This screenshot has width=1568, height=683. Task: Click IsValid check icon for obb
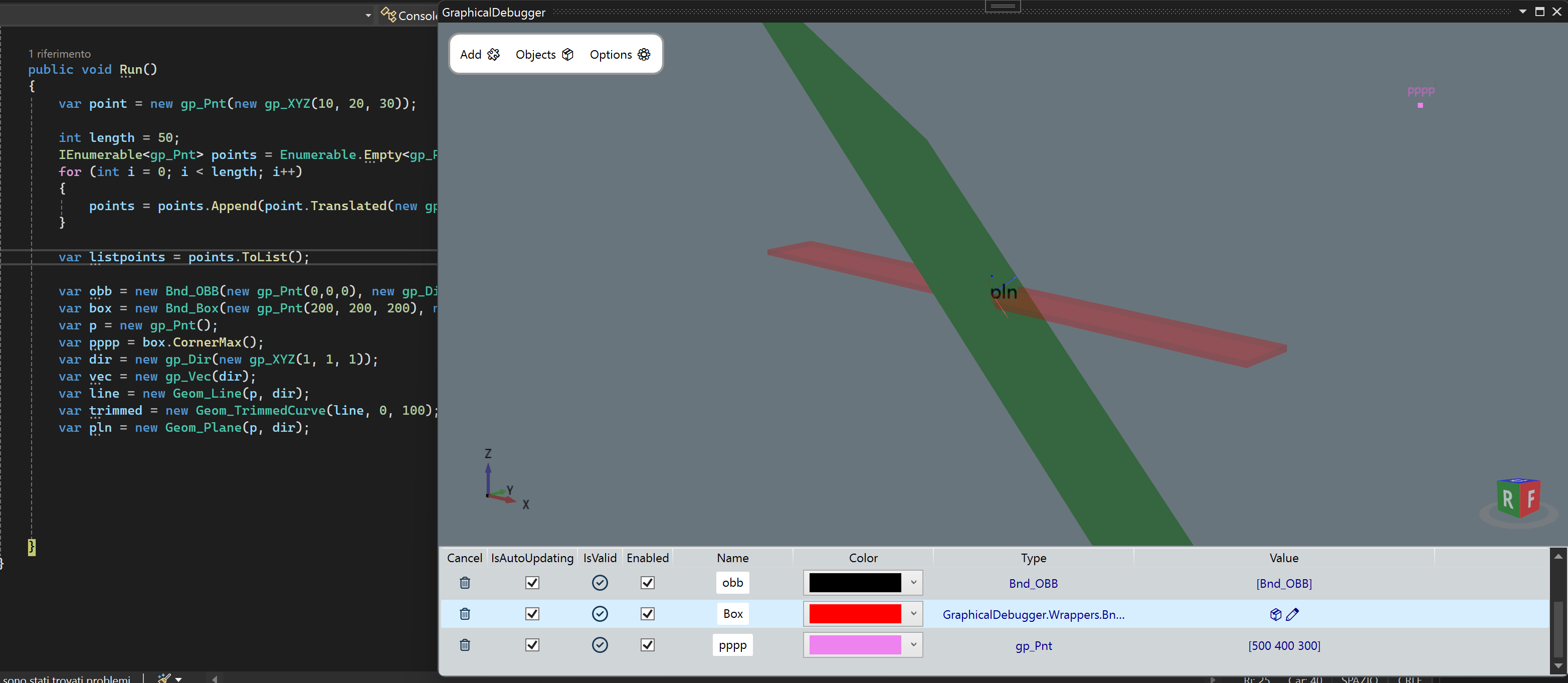(x=600, y=583)
